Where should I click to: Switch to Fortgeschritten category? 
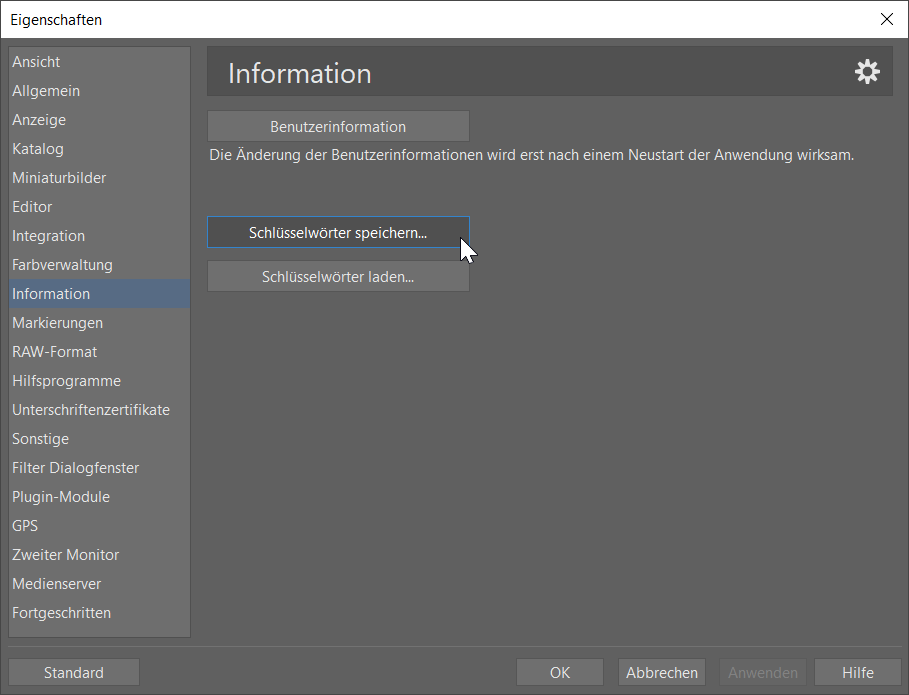pyautogui.click(x=62, y=613)
